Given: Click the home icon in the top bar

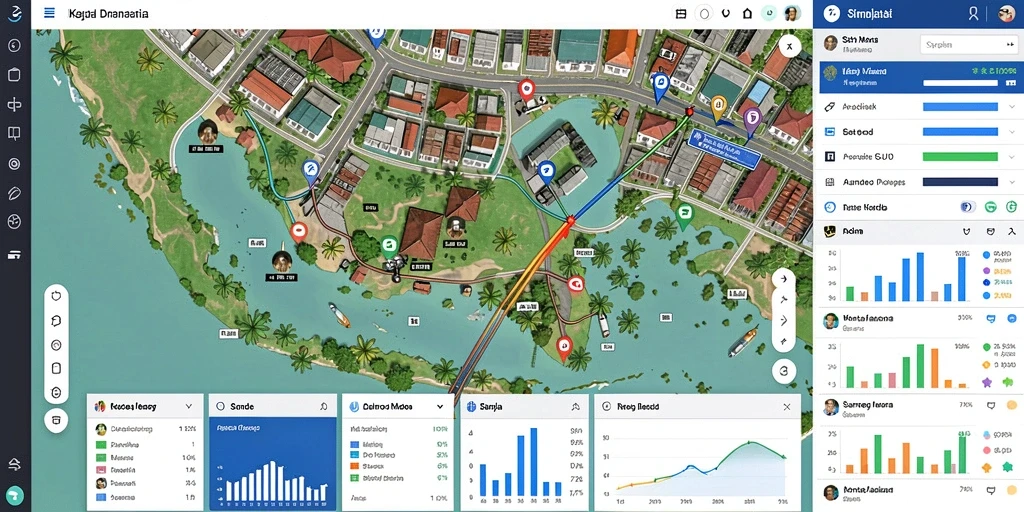Looking at the screenshot, I should (x=748, y=13).
